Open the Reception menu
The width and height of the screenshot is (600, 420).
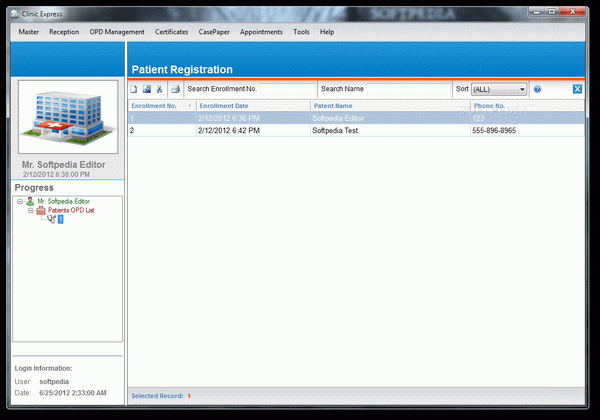click(x=64, y=32)
